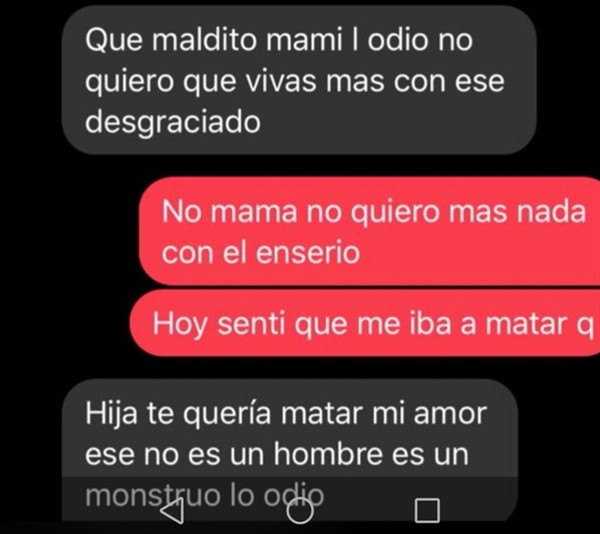
Task: Tap the word 'Hoy' in red bubble
Action: [x=180, y=325]
